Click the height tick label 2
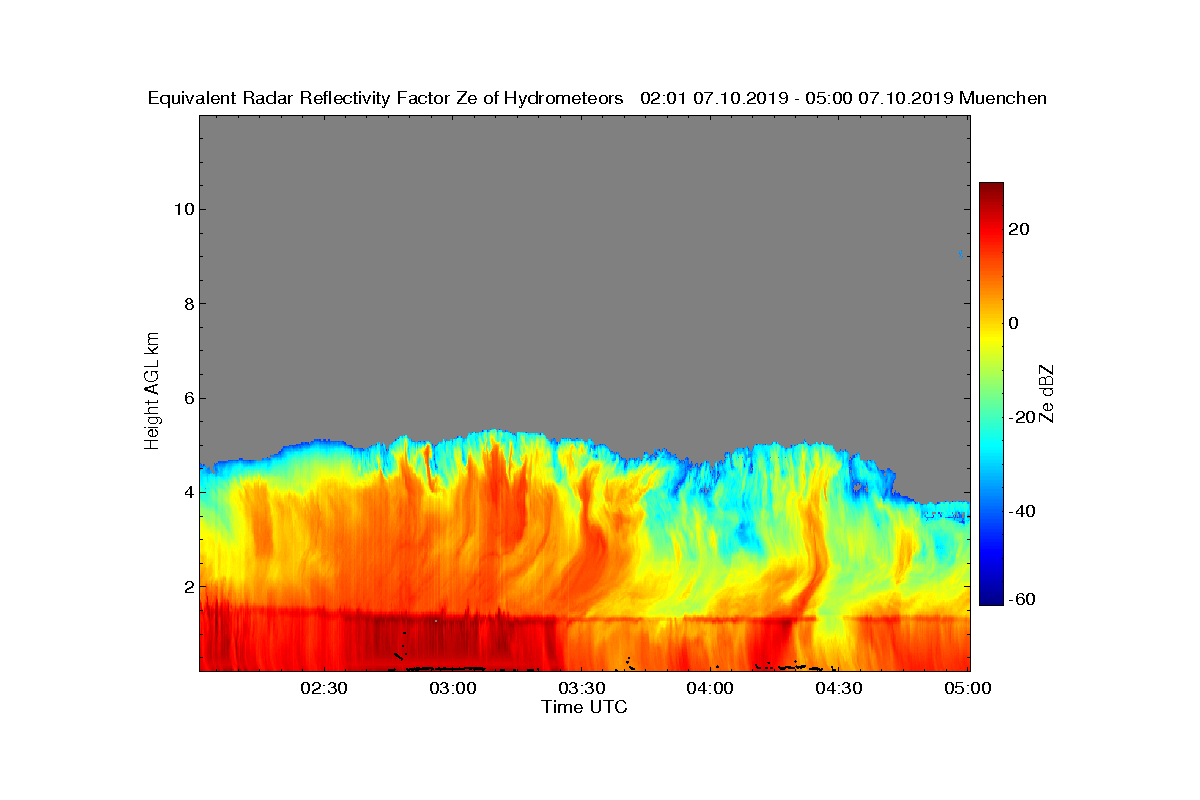This screenshot has width=1200, height=800. [x=187, y=586]
